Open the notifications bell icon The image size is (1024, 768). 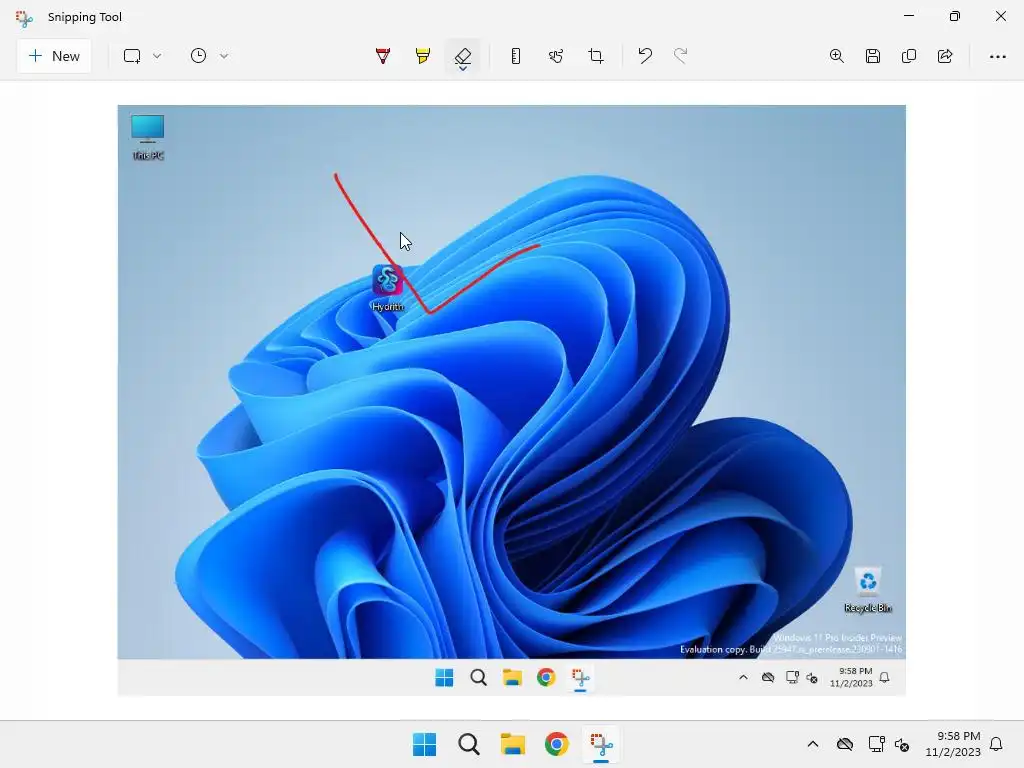tap(997, 744)
